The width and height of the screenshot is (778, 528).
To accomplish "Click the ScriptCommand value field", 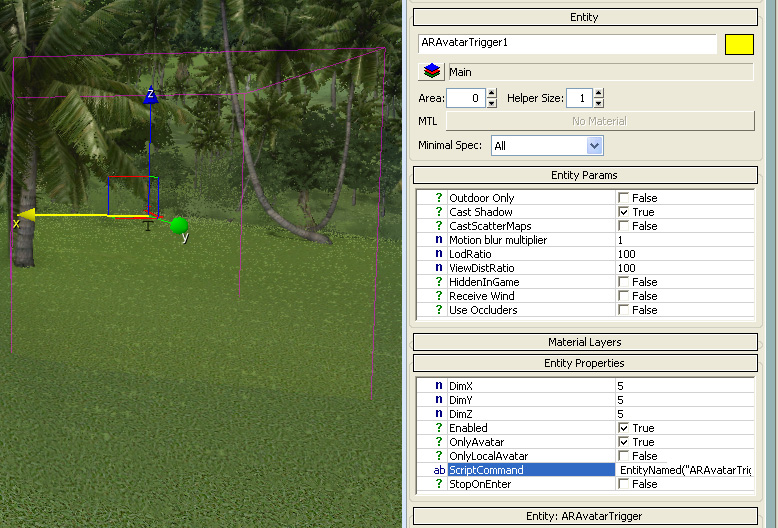I will pyautogui.click(x=685, y=470).
